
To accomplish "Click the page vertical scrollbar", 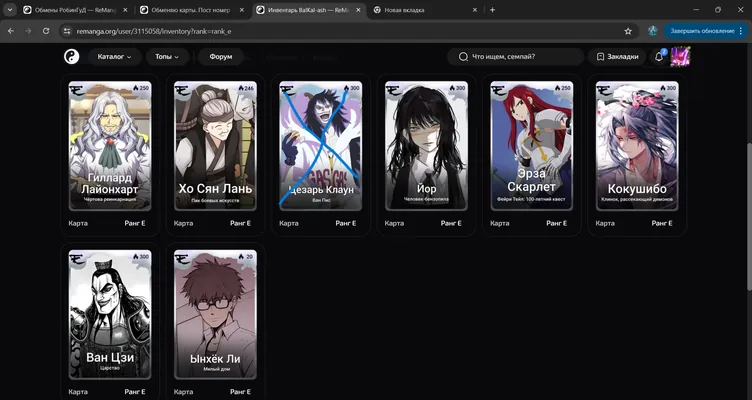I will click(x=749, y=216).
